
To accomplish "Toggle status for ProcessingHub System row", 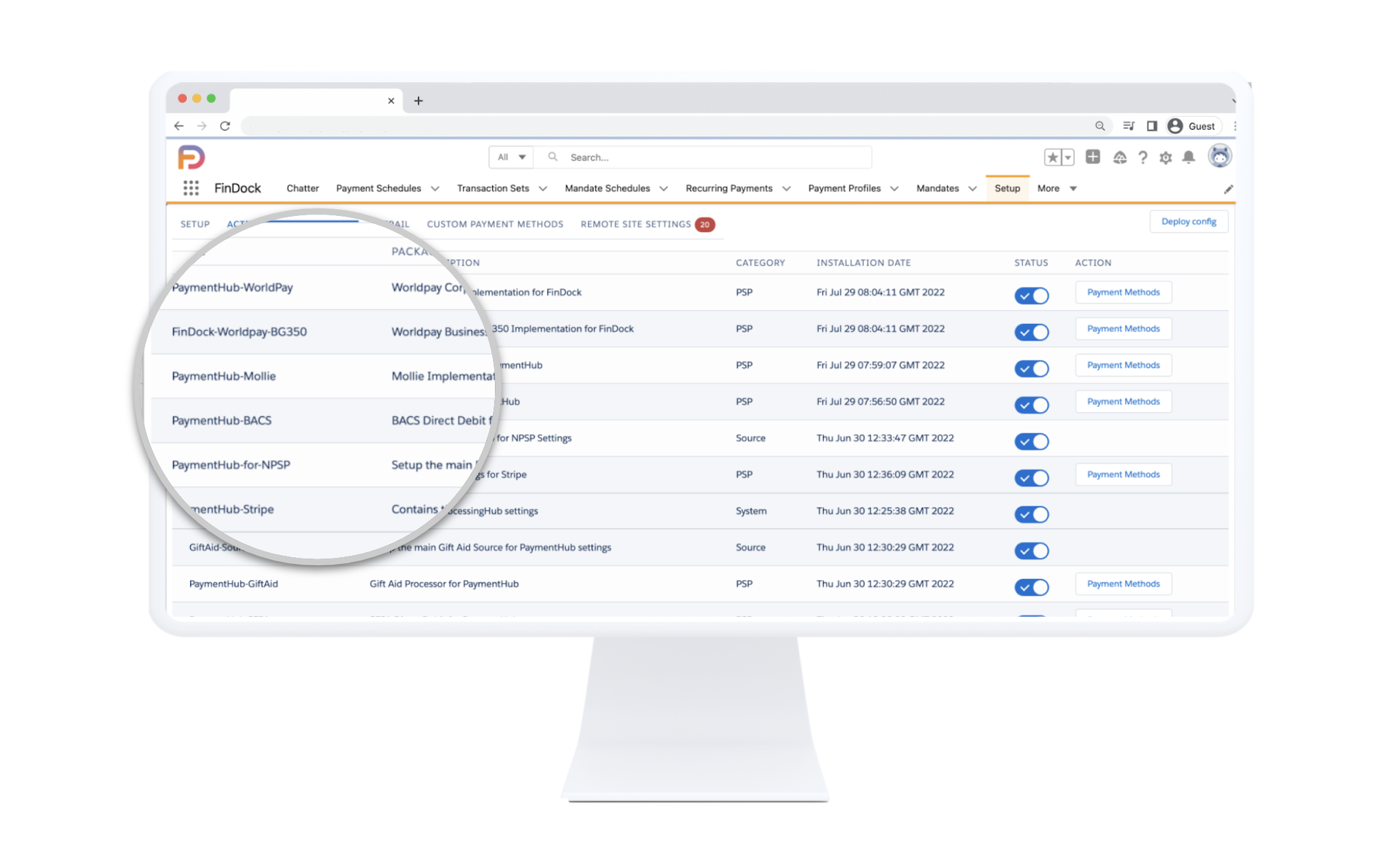I will (x=1032, y=514).
